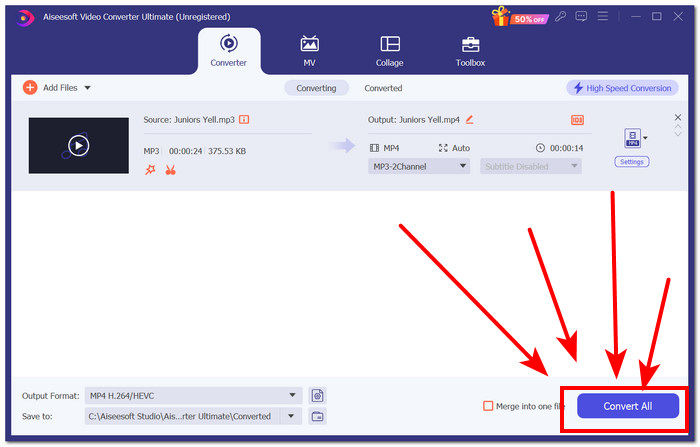The width and height of the screenshot is (700, 447).
Task: Switch to the MV tab
Action: point(309,51)
